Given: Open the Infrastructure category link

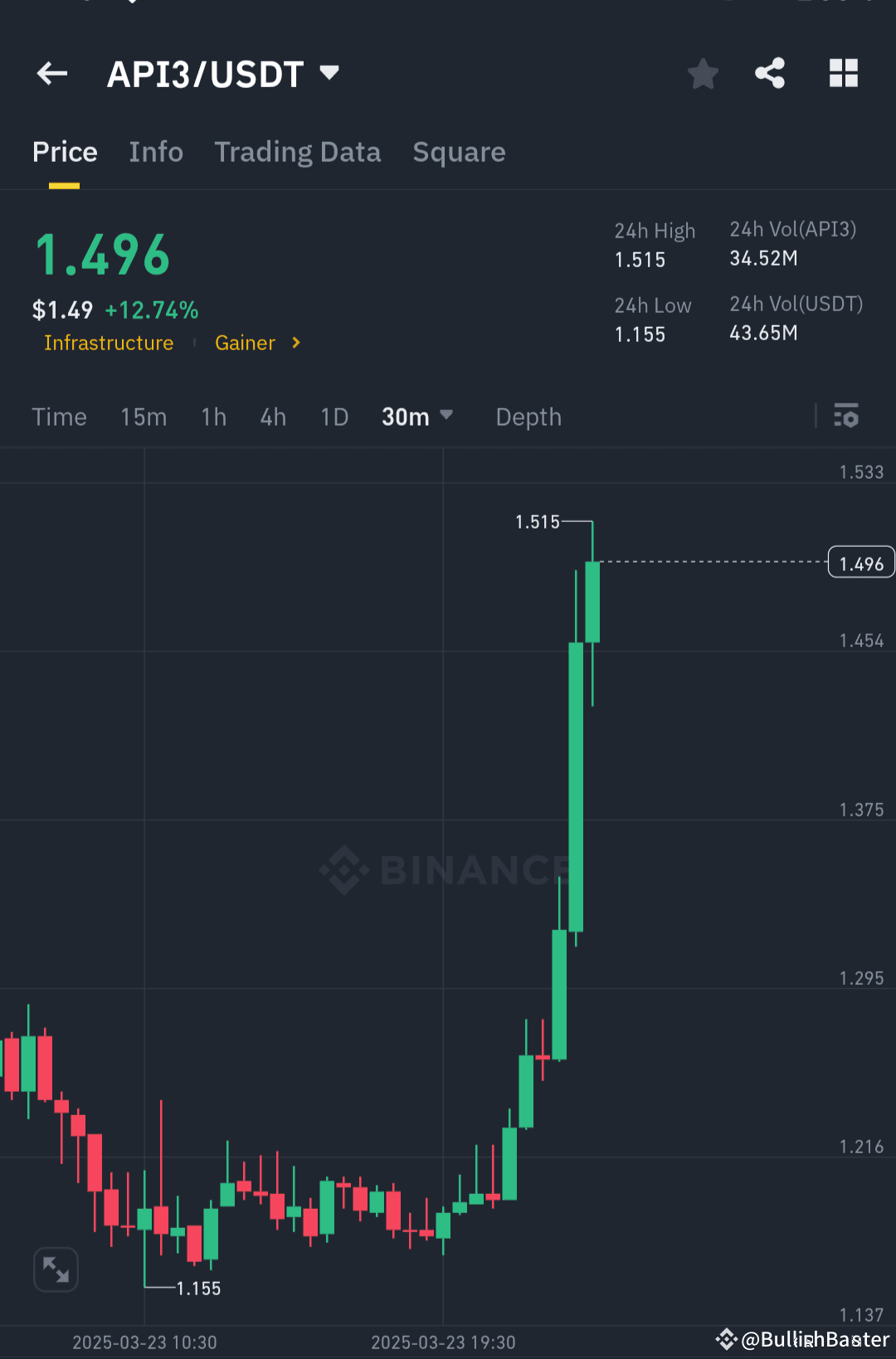Looking at the screenshot, I should 109,343.
